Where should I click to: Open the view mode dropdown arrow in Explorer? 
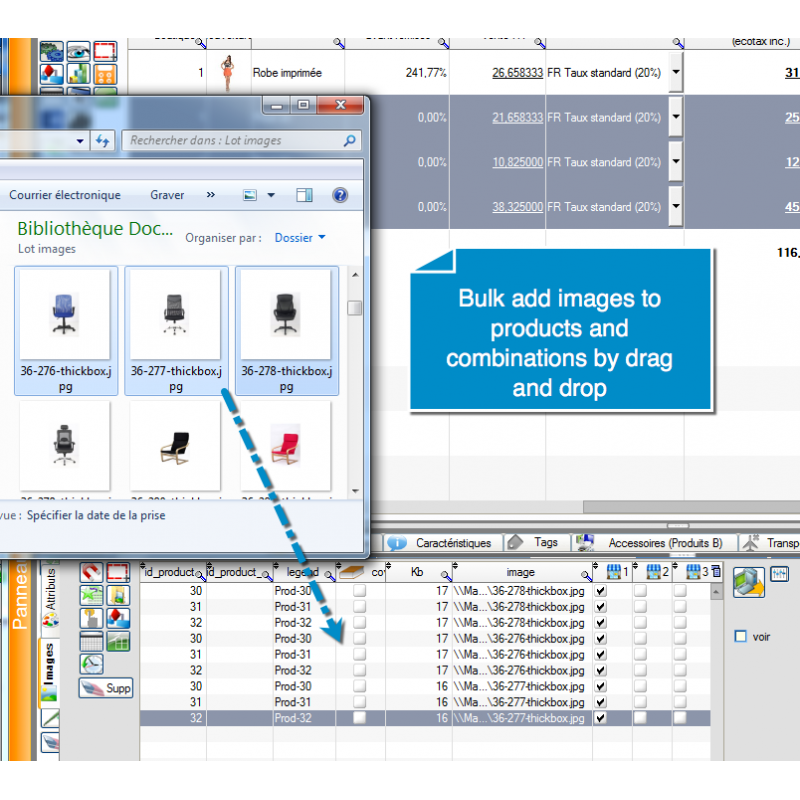pos(271,195)
